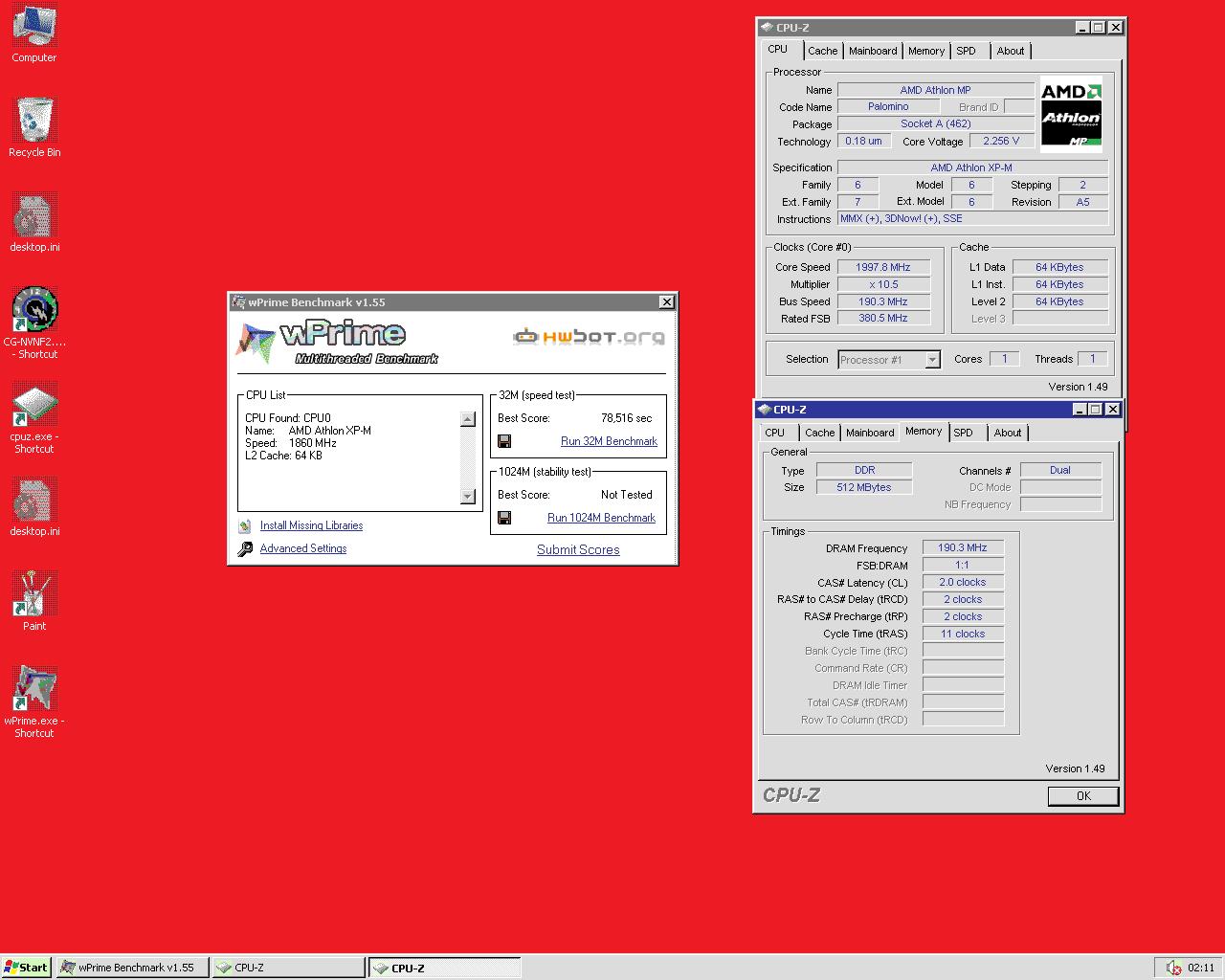Click the taskbar clock showing 02:11

point(1201,968)
